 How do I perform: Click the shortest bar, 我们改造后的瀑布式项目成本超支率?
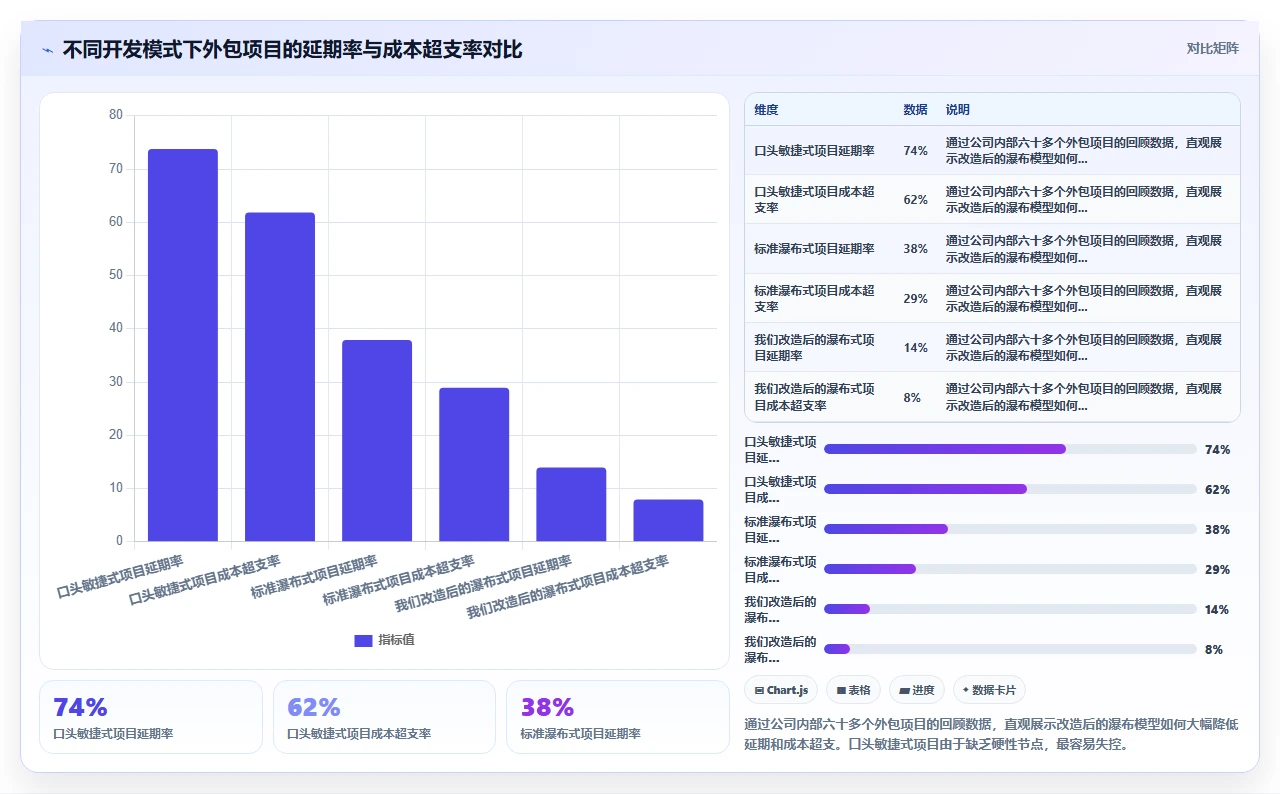point(668,520)
